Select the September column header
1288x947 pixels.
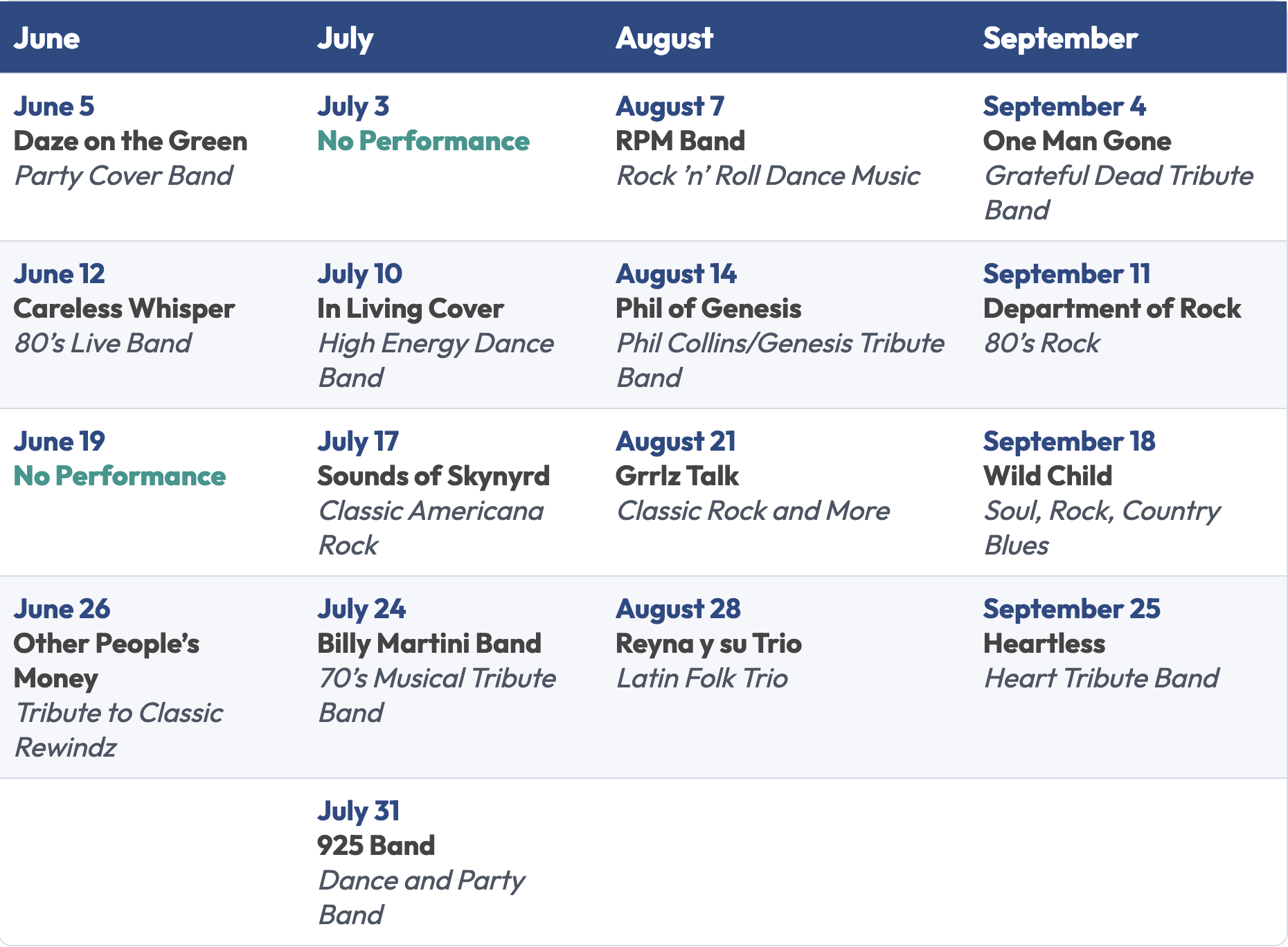(1059, 39)
